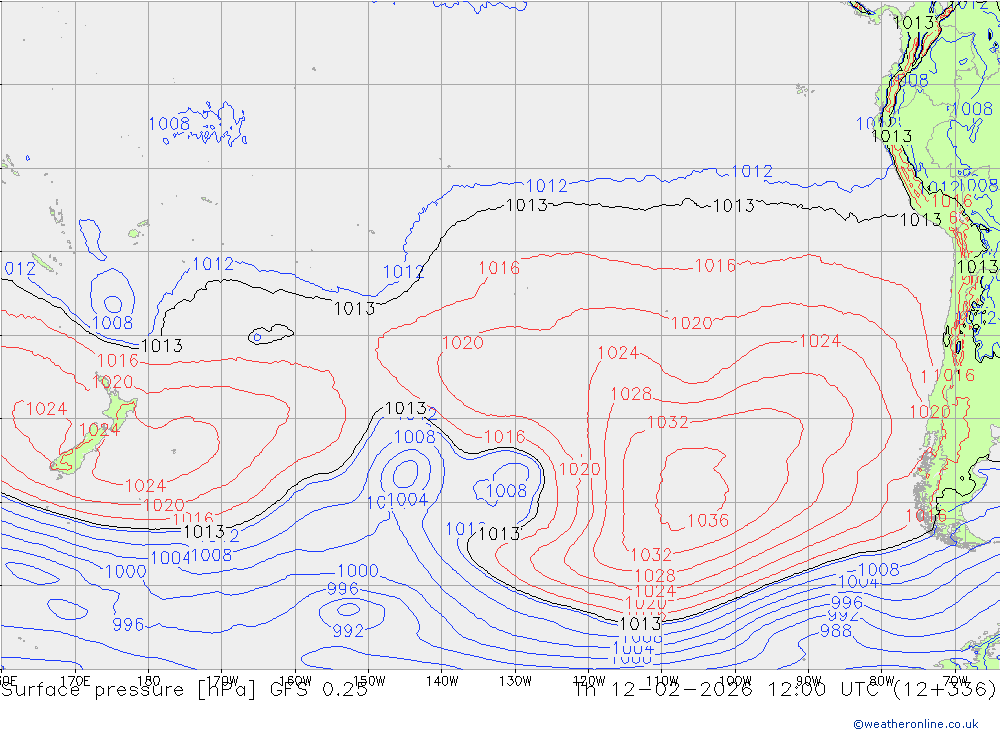Click the 1024 label west of New Zealand

tap(46, 409)
